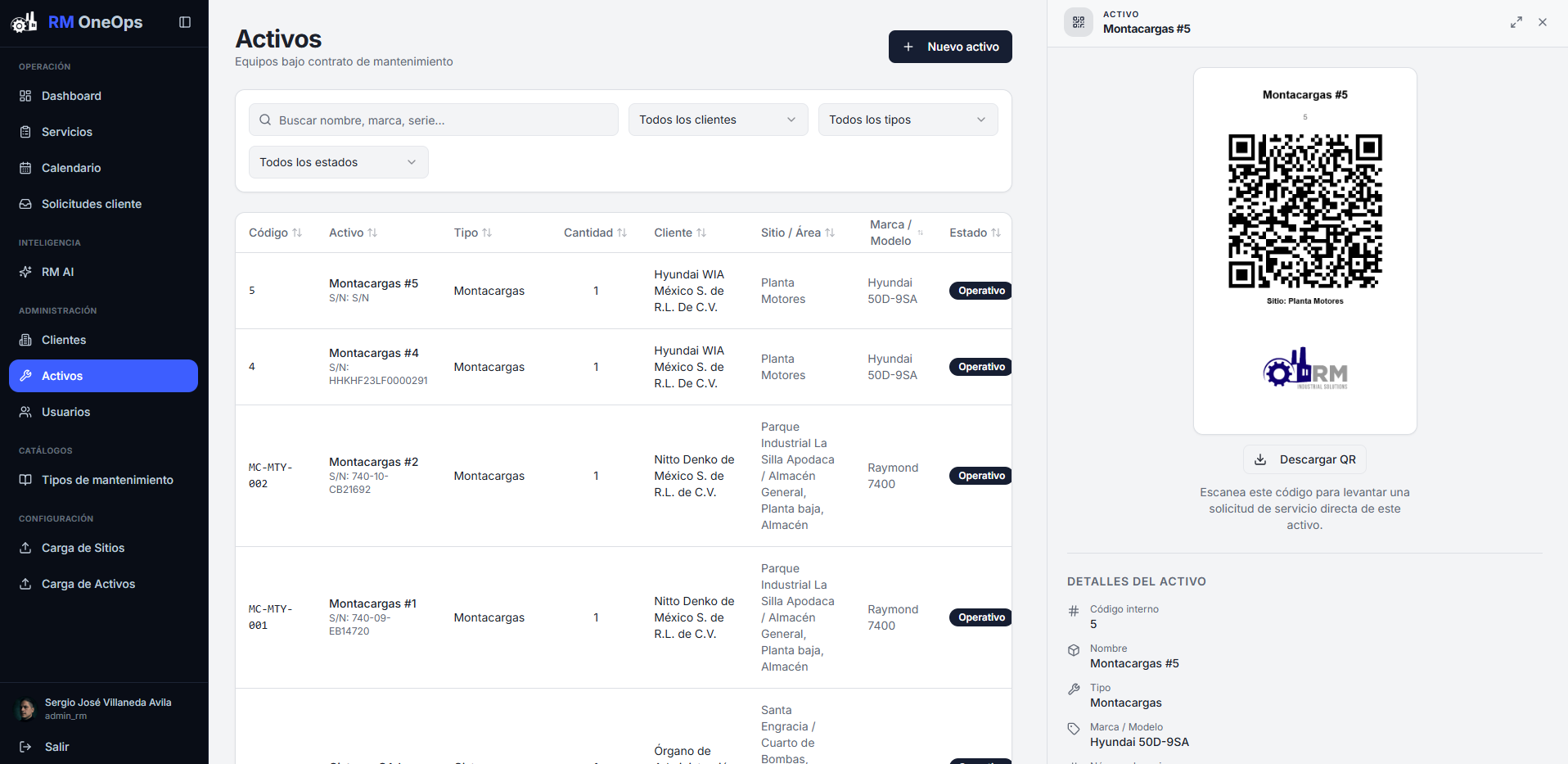The width and height of the screenshot is (1568, 764).
Task: Click the hash icon beside Código interno
Action: [1074, 611]
